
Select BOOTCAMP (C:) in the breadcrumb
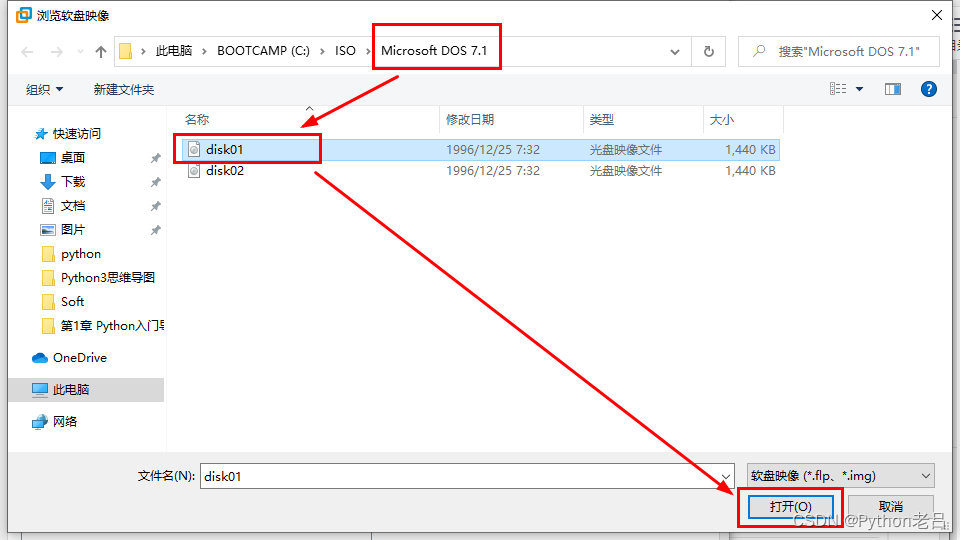click(x=263, y=51)
